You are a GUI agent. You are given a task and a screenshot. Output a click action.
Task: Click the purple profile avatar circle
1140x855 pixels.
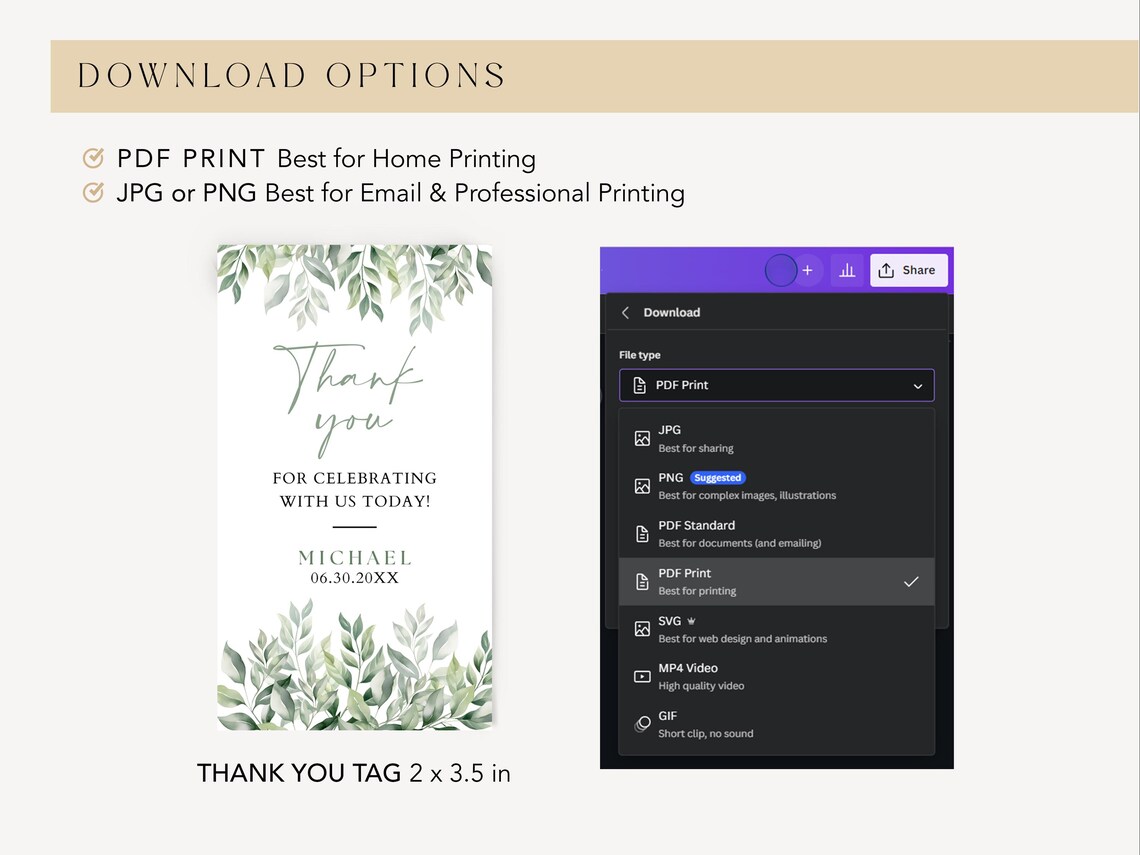[x=781, y=270]
